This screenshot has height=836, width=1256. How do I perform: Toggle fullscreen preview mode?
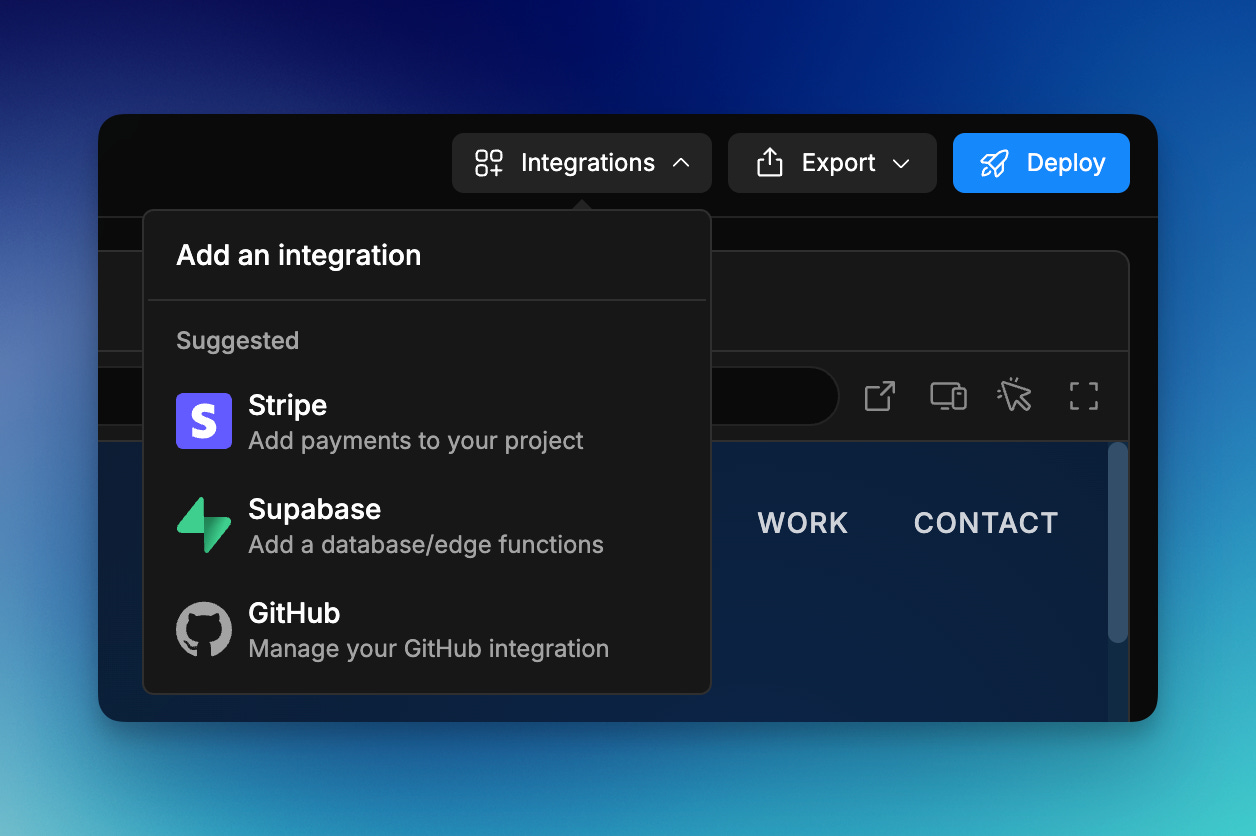pos(1083,396)
